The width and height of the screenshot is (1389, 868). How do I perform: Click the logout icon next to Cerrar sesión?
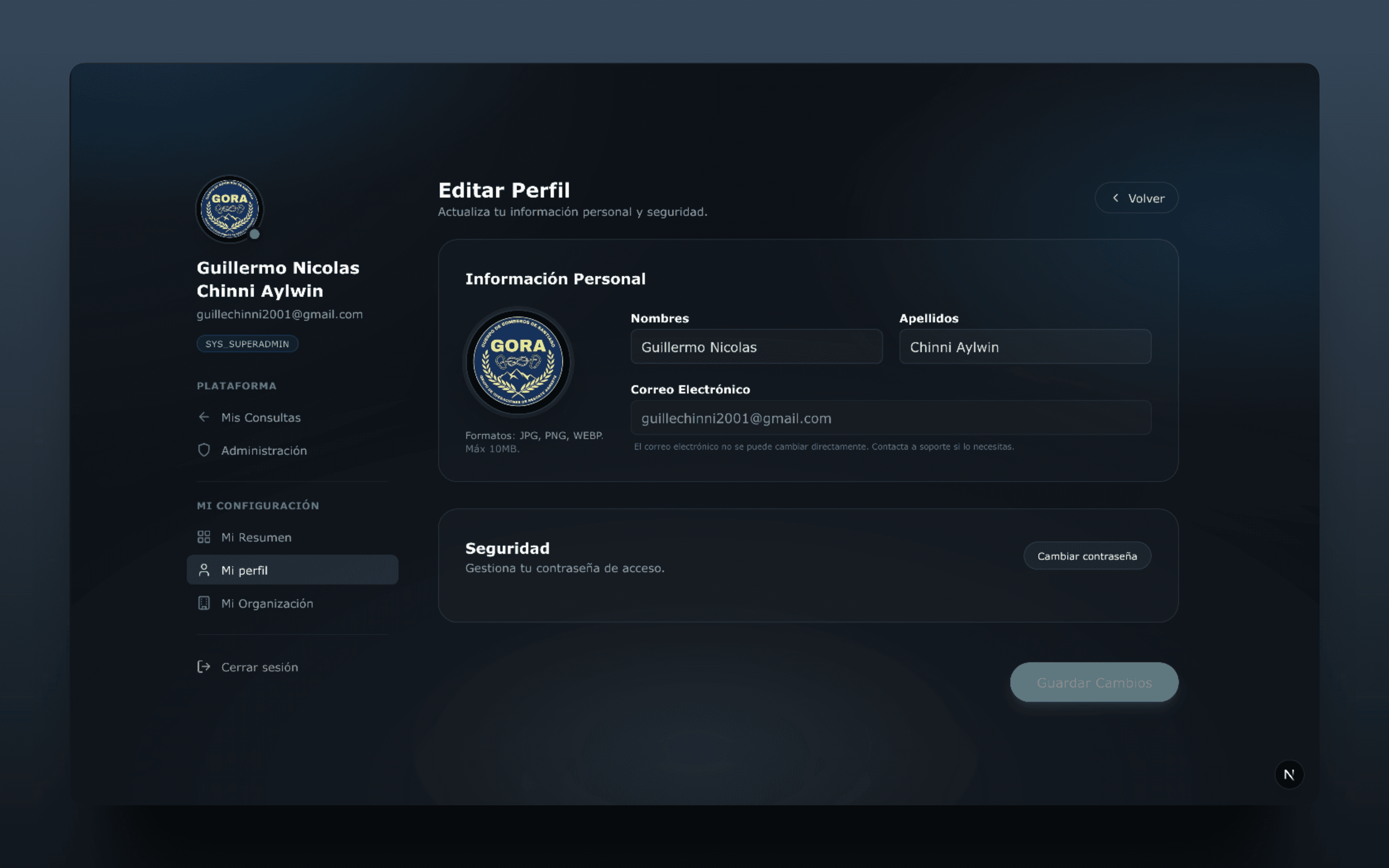204,667
